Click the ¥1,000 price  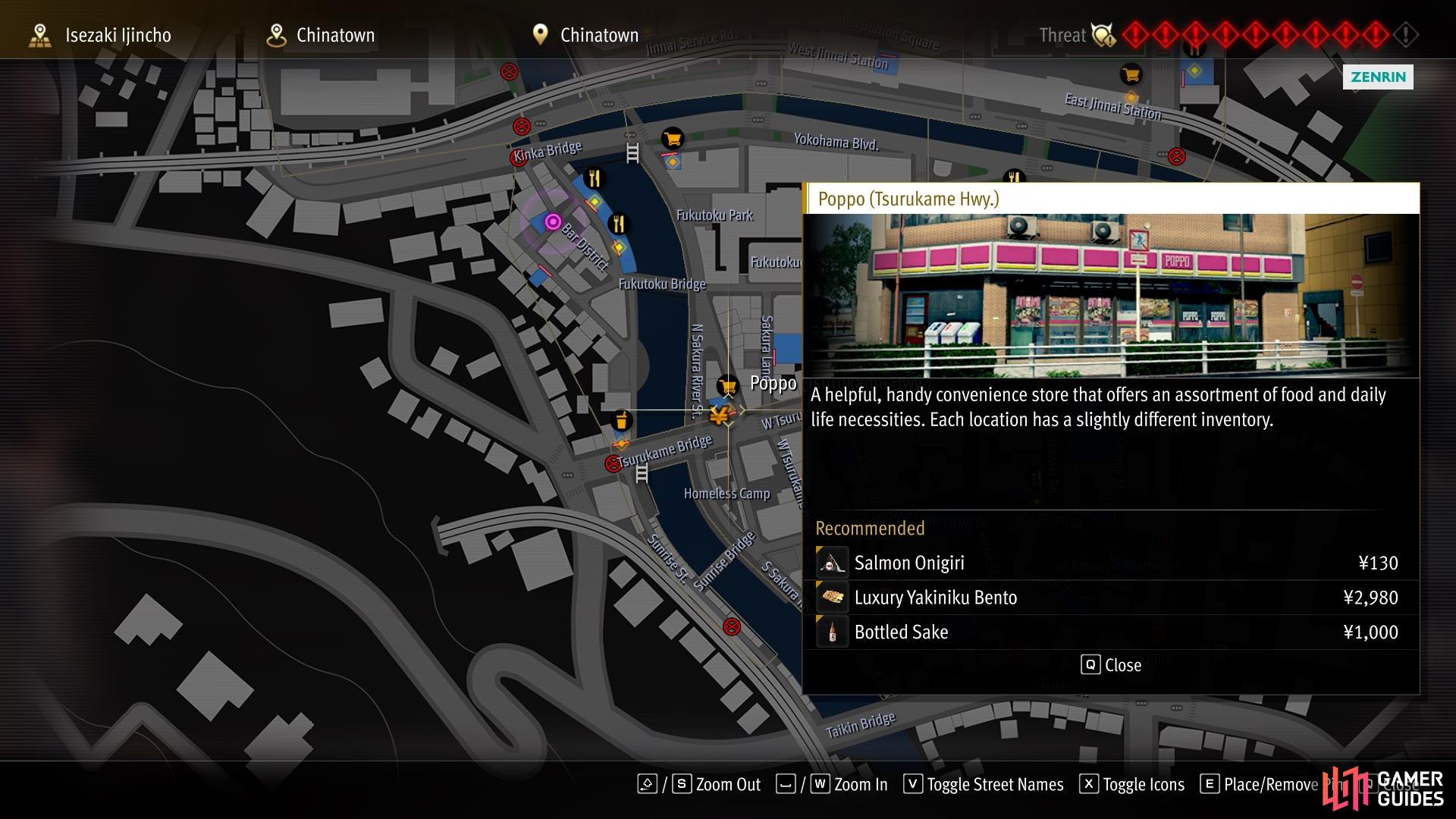pos(1370,632)
